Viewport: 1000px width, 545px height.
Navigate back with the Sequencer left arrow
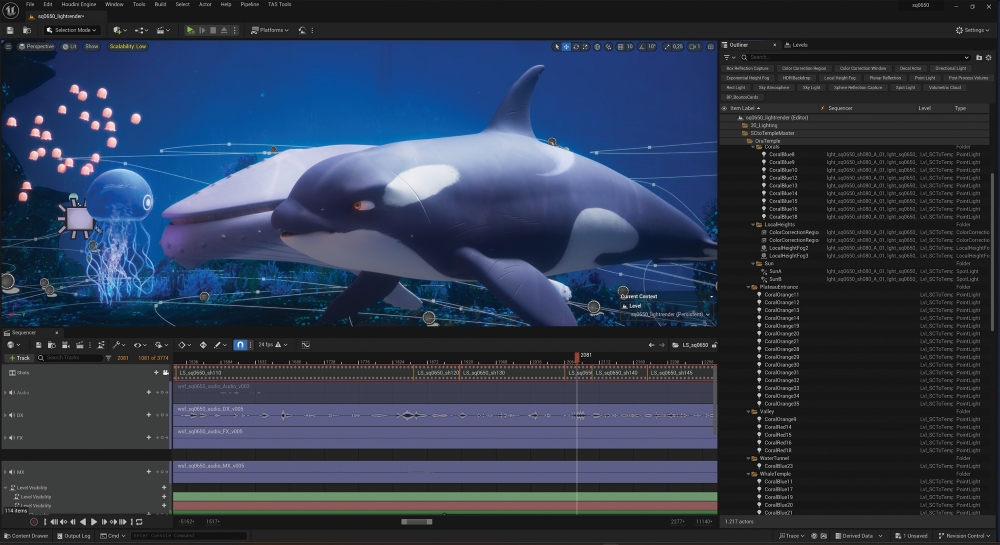(x=651, y=345)
